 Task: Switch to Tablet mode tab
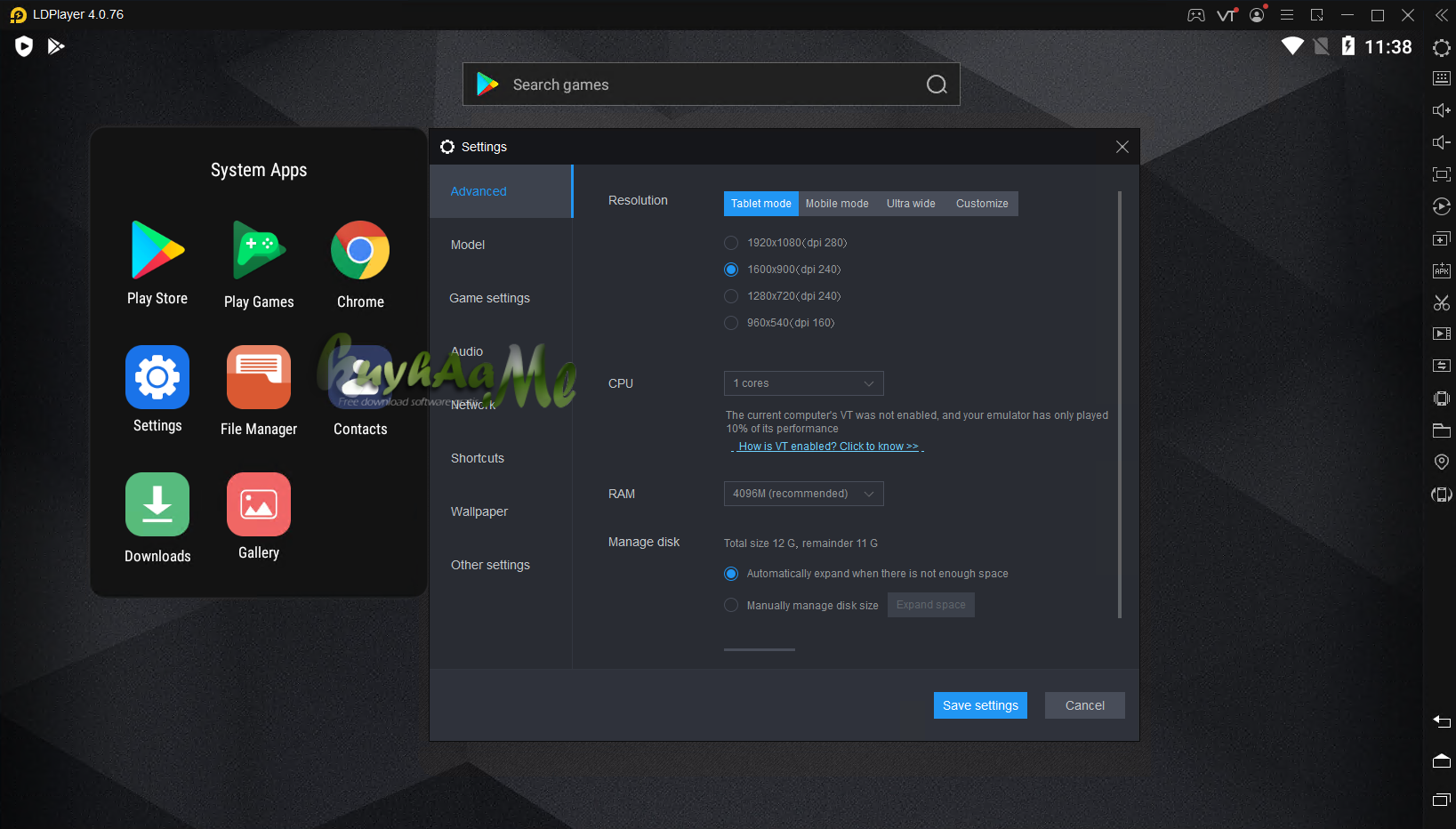pos(761,204)
